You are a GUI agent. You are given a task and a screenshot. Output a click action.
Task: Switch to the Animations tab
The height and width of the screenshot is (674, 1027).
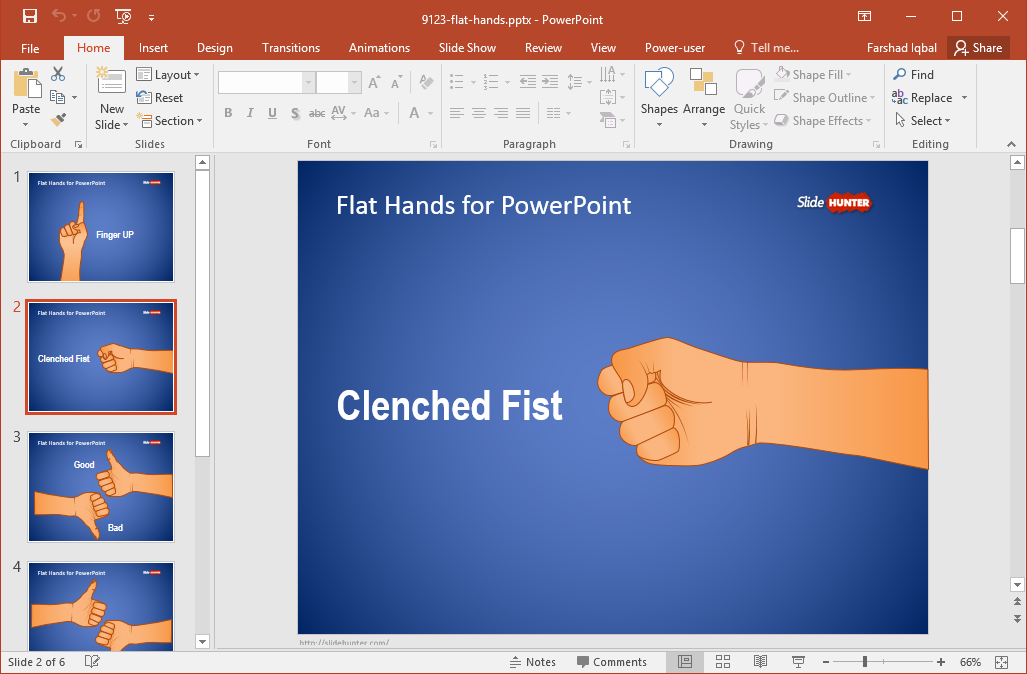click(x=379, y=48)
